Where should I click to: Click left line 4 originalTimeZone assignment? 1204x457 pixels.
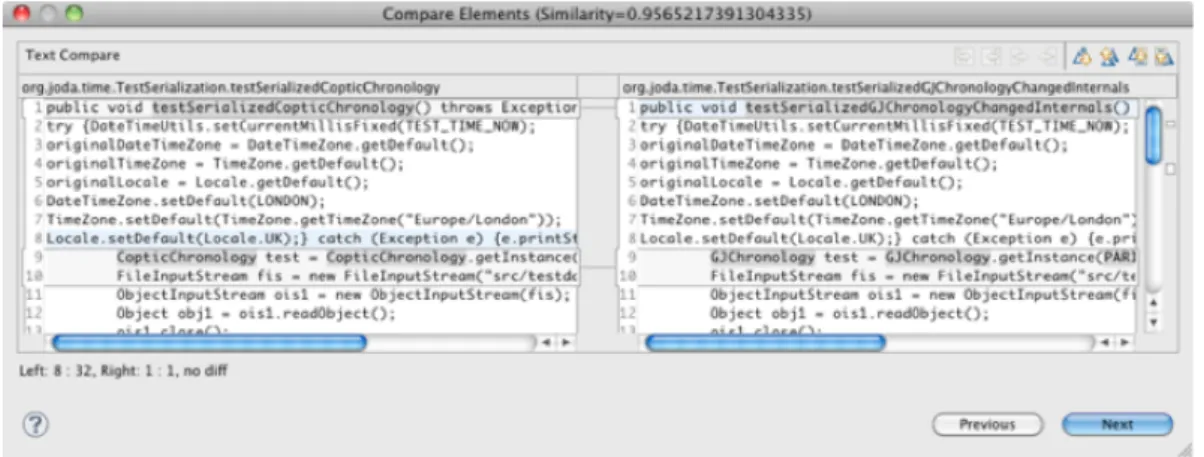(x=225, y=164)
